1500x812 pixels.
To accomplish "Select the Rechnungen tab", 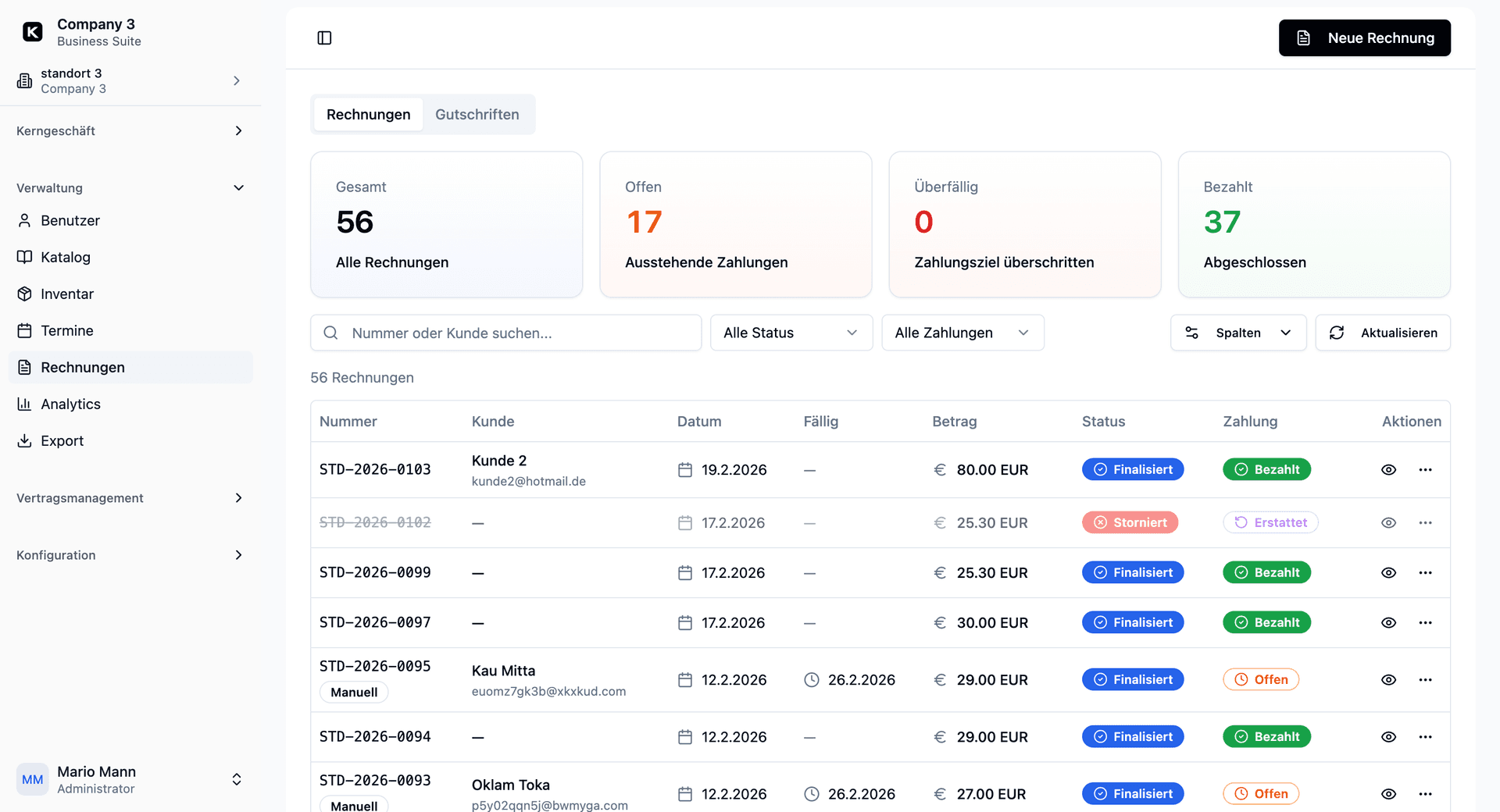I will tap(368, 115).
